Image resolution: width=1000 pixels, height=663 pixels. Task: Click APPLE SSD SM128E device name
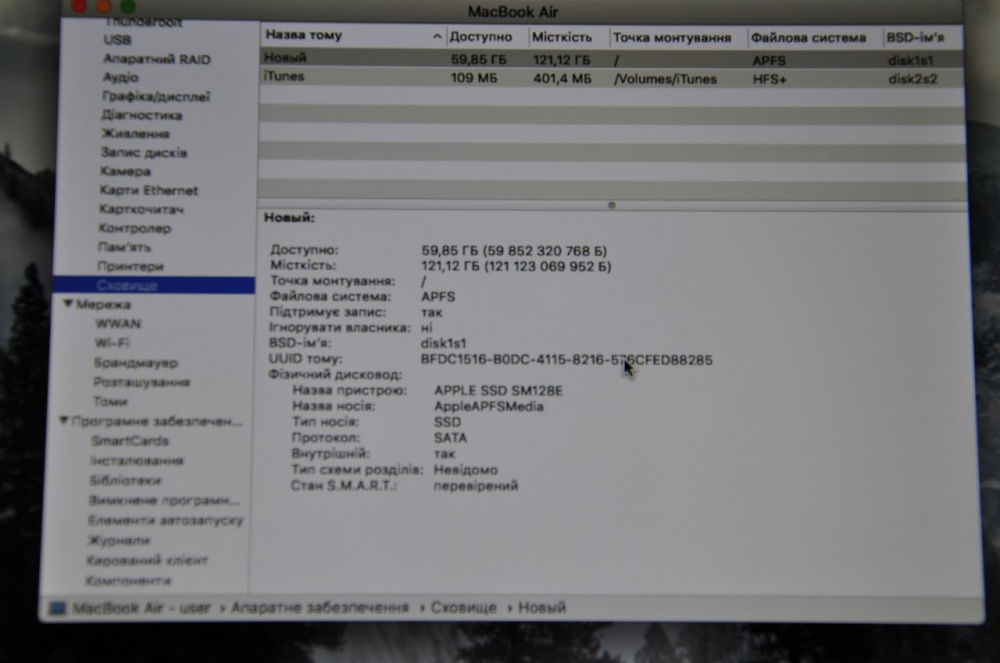tap(498, 391)
